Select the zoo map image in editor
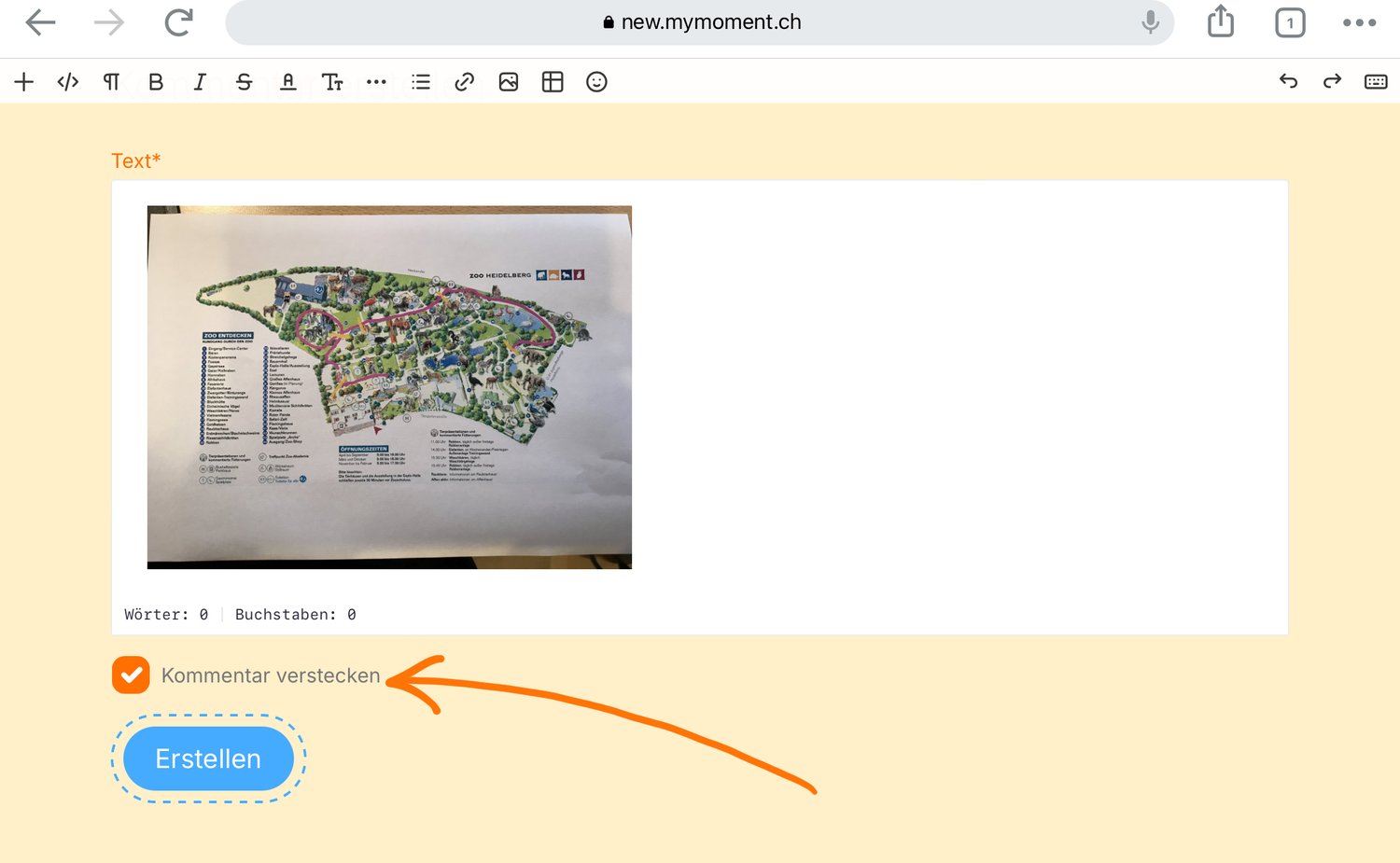 (389, 387)
